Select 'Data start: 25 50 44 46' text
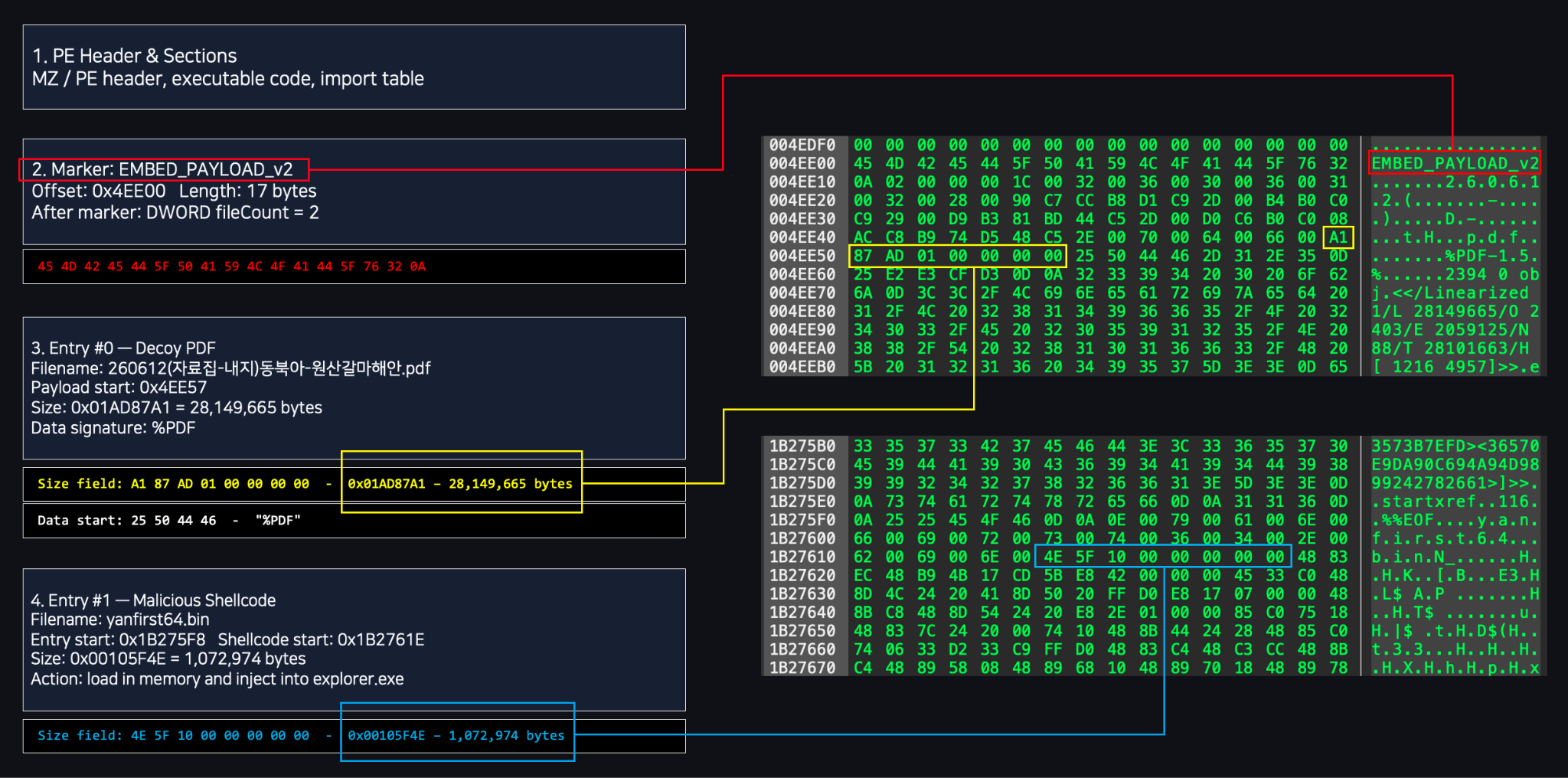 pyautogui.click(x=127, y=521)
